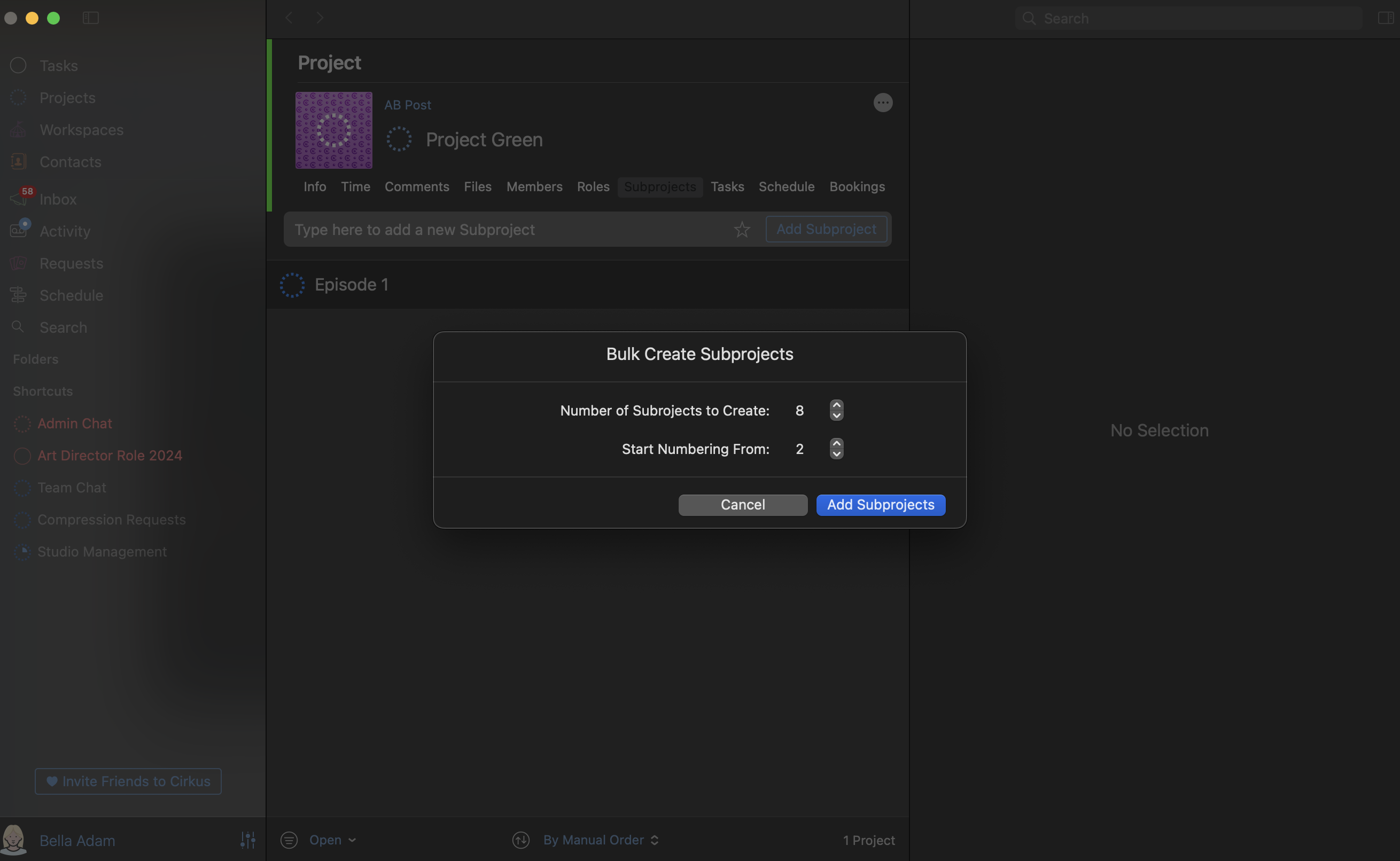The width and height of the screenshot is (1400, 861).
Task: Toggle the right inspector panel icon
Action: pos(1385,18)
